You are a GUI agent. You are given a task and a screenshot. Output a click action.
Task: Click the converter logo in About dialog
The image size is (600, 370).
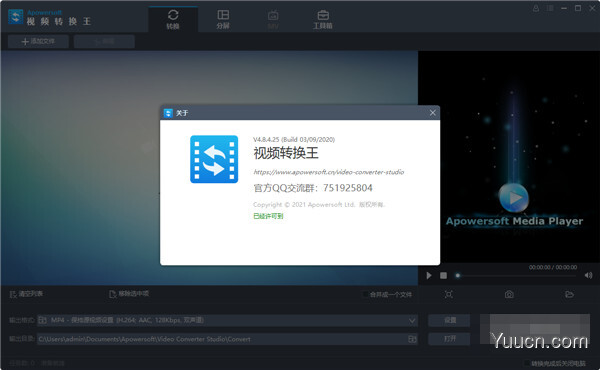click(x=214, y=159)
